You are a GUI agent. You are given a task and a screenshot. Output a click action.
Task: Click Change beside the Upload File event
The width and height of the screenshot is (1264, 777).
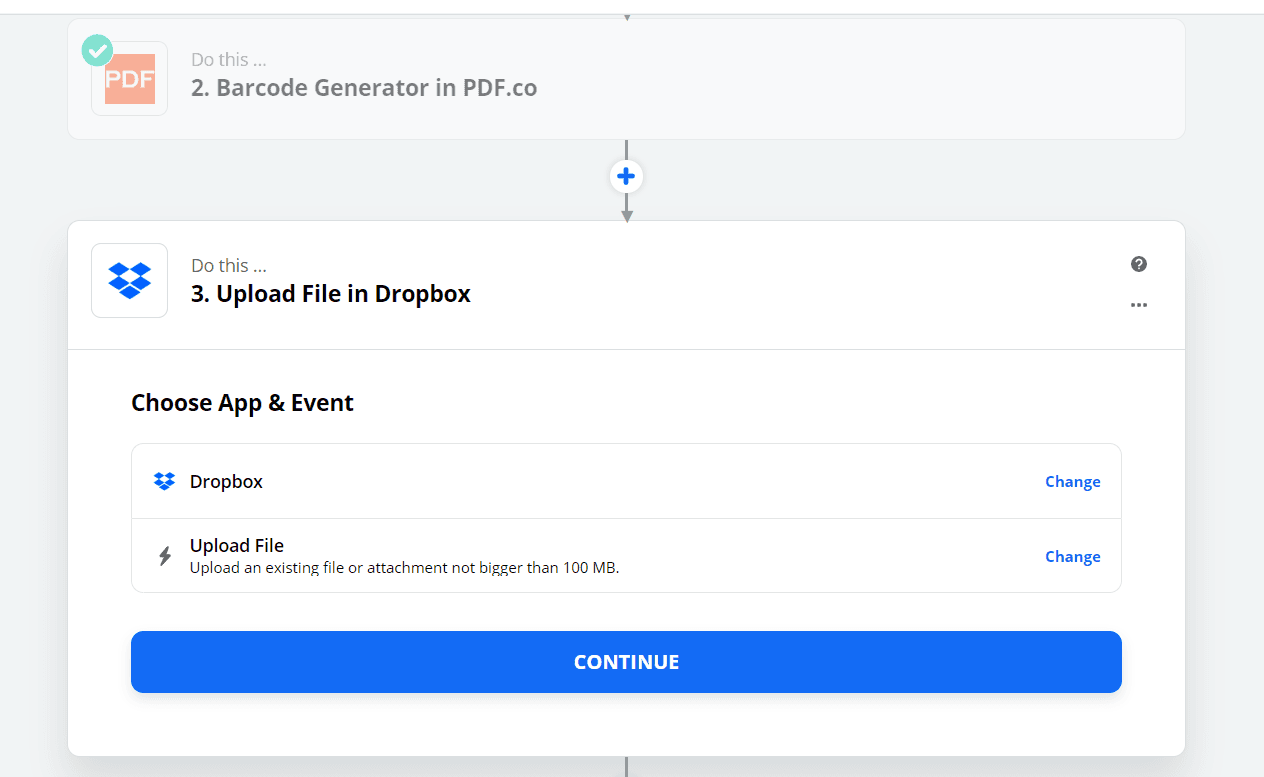(x=1072, y=556)
